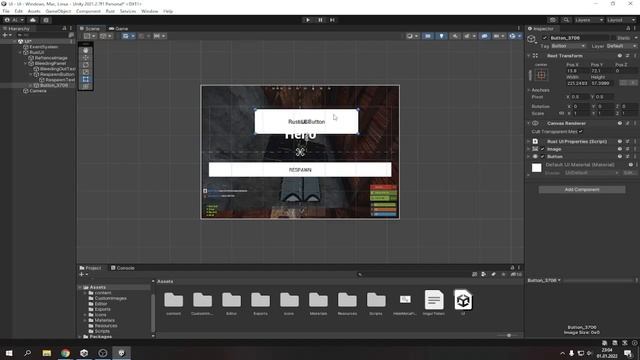Image resolution: width=640 pixels, height=360 pixels.
Task: Toggle the Image component checkbox
Action: click(543, 149)
